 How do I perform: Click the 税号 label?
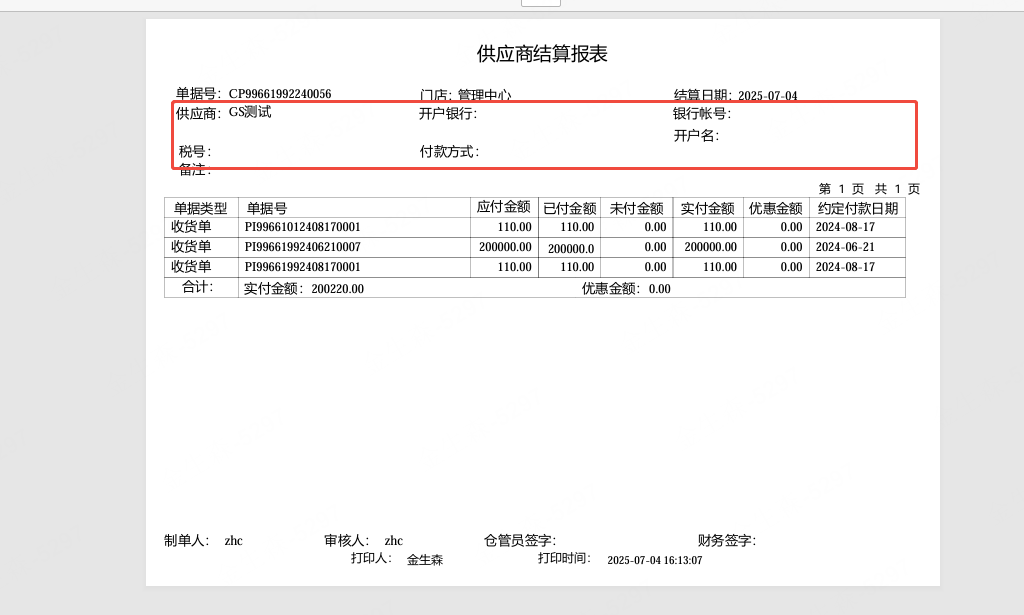coord(195,151)
